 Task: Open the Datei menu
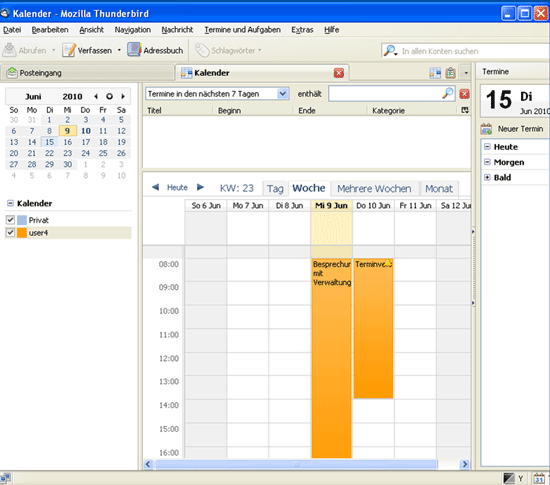tap(12, 30)
